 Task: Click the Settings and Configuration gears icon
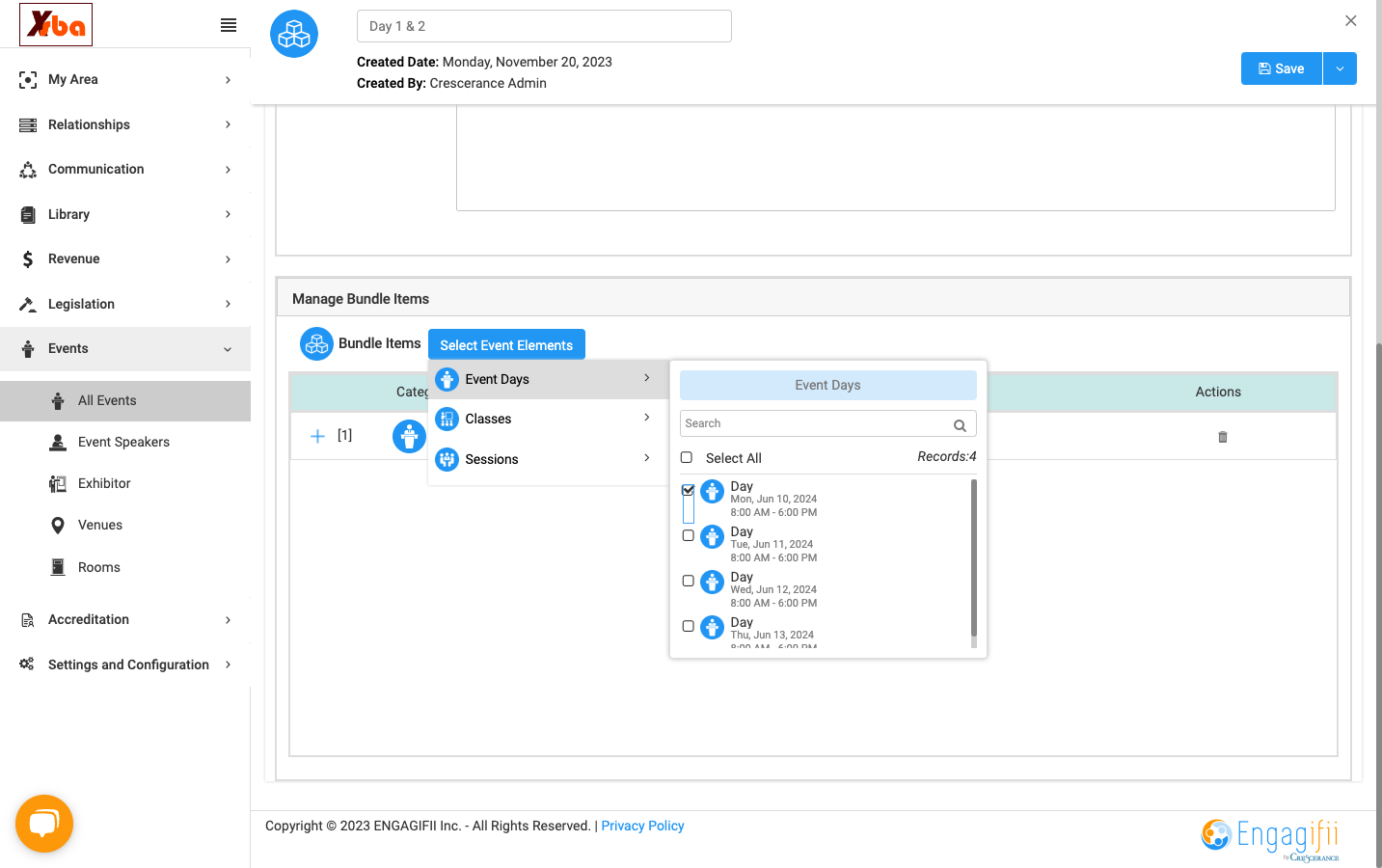tap(27, 665)
